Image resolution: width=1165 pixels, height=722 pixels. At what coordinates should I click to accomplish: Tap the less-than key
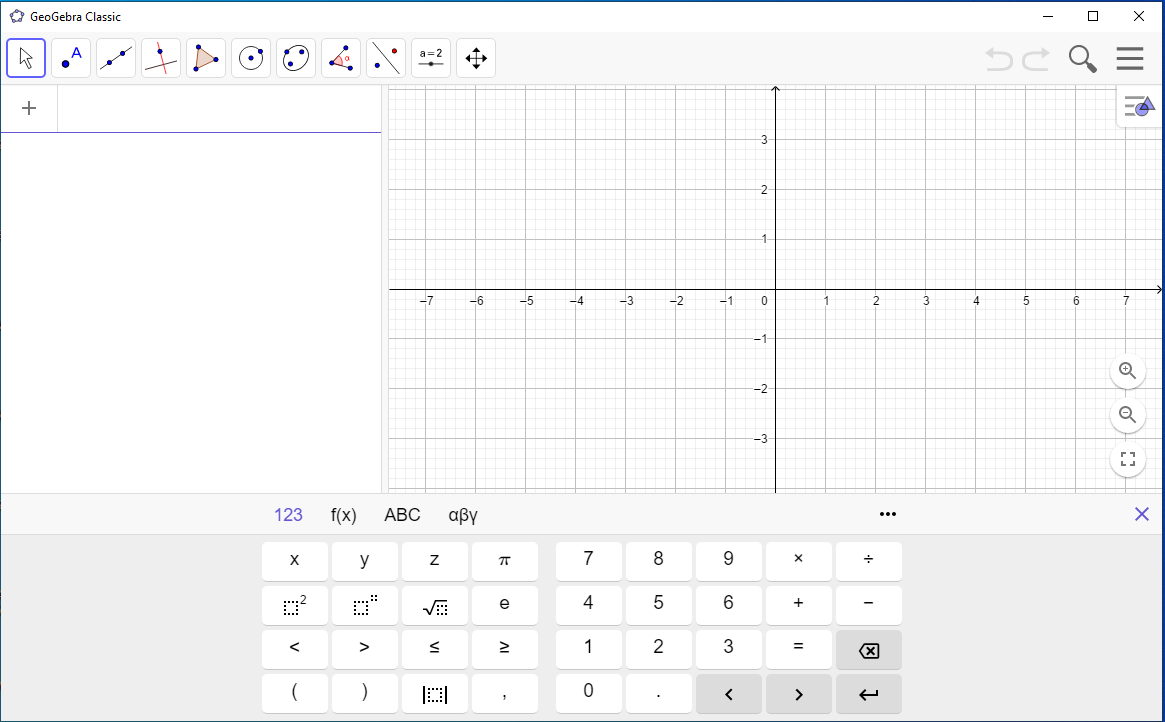(295, 649)
